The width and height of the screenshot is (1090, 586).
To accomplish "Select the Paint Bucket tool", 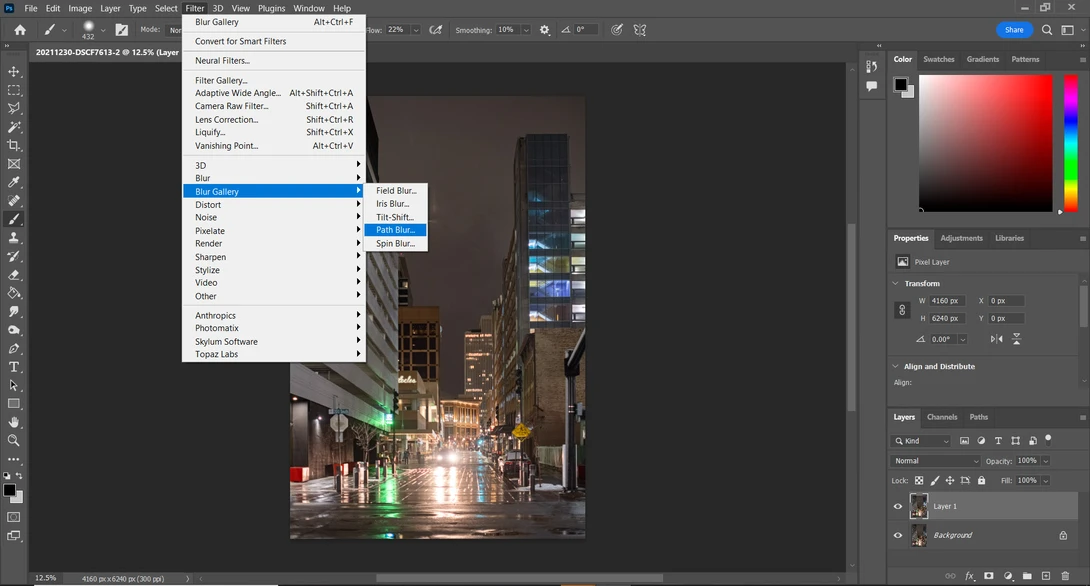I will [x=13, y=293].
